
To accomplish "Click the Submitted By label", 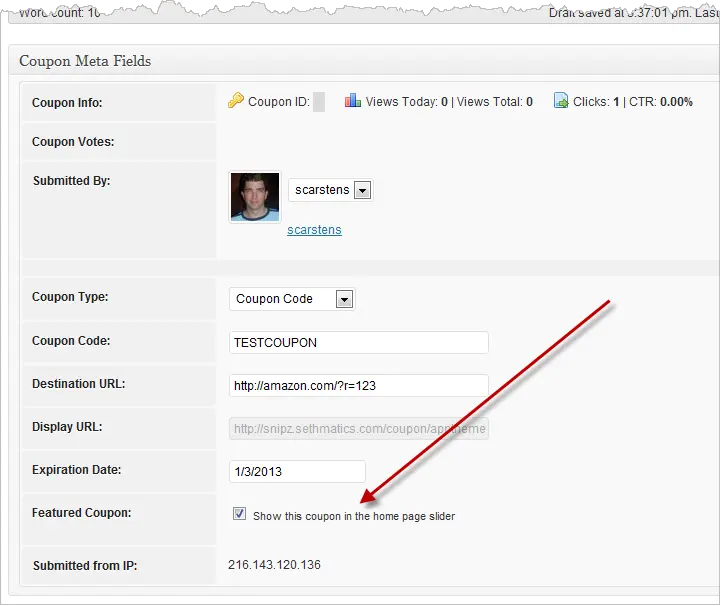I will [71, 181].
